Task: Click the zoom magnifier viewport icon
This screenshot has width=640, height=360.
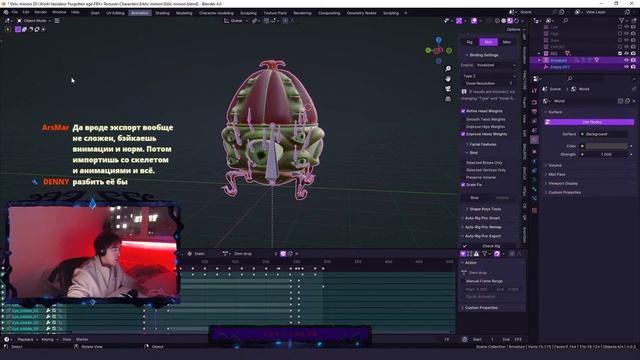Action: click(448, 69)
